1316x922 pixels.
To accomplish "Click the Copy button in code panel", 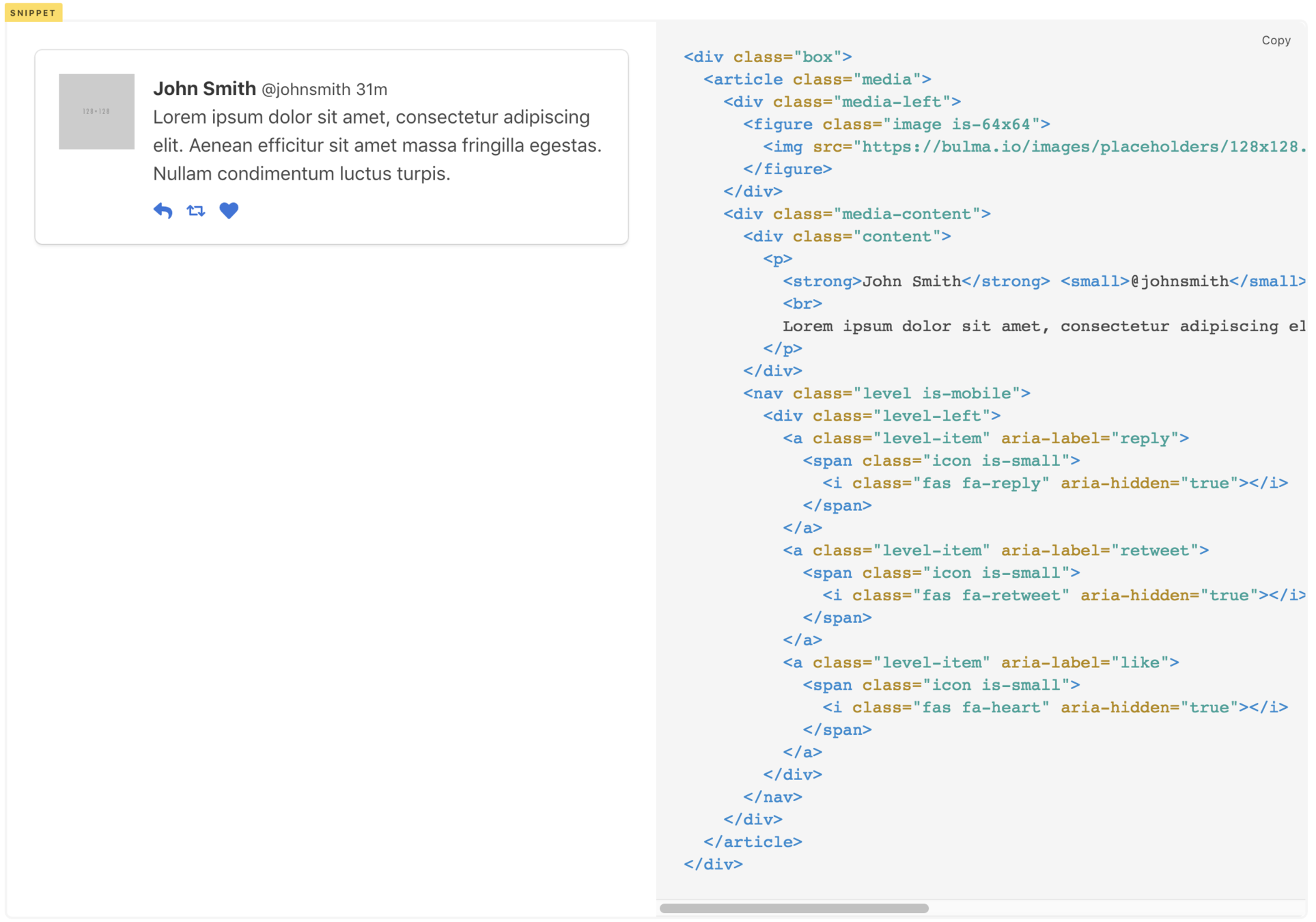I will point(1275,40).
